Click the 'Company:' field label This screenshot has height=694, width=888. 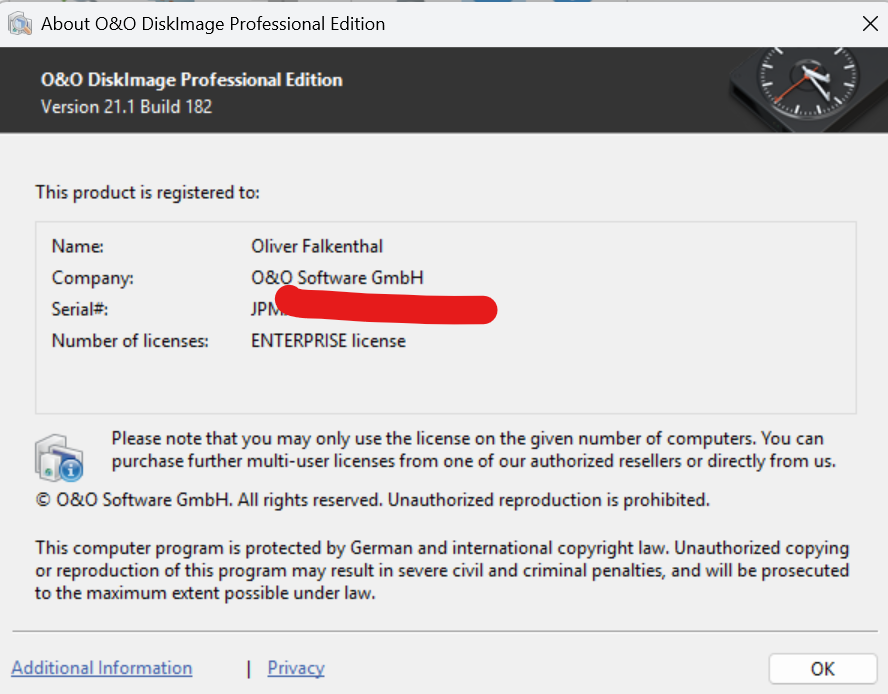(x=92, y=278)
